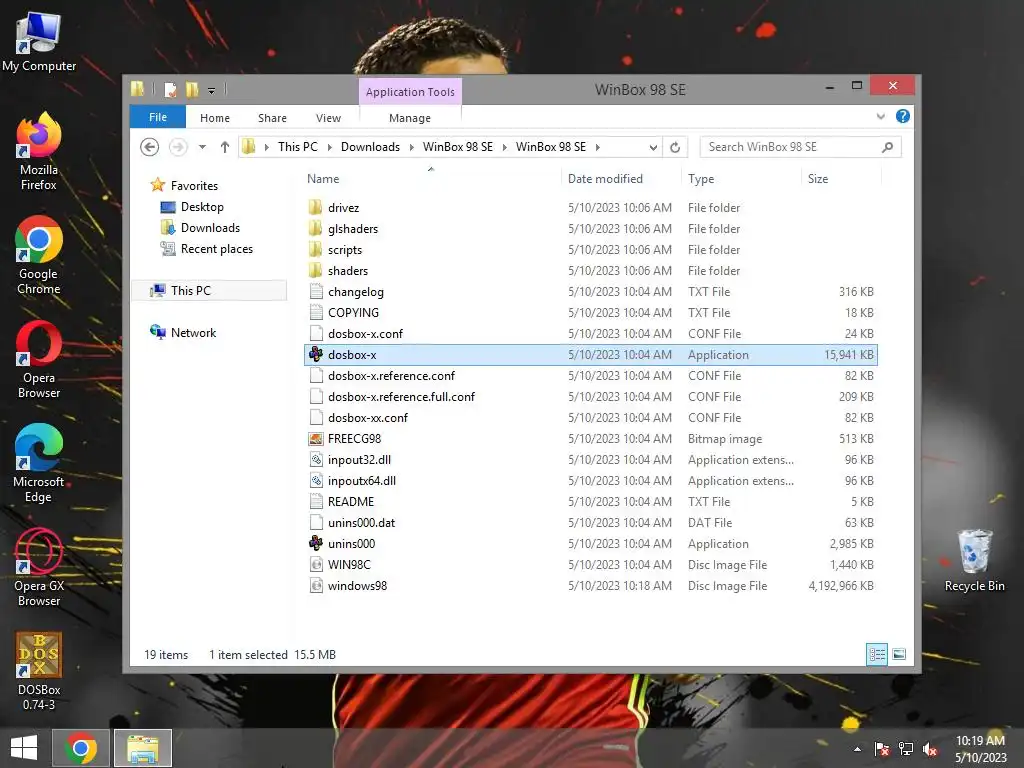Click the Explorer Help question icon
The image size is (1024, 768).
click(903, 116)
